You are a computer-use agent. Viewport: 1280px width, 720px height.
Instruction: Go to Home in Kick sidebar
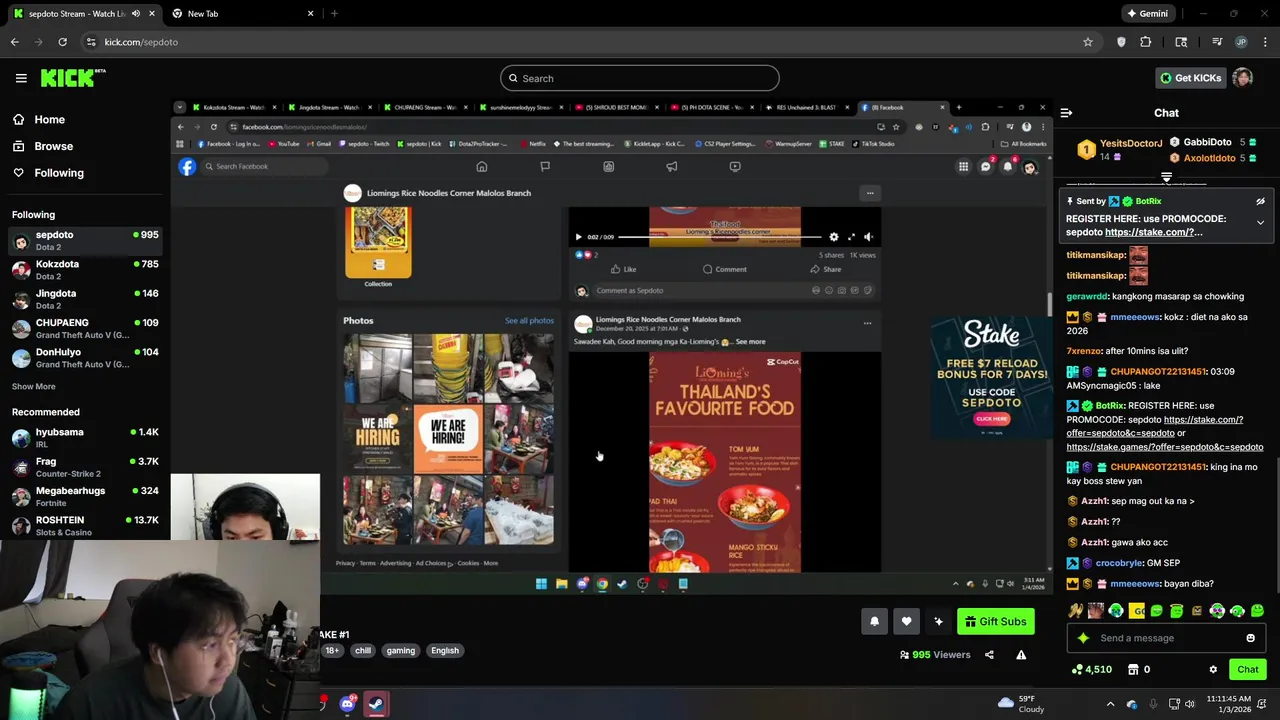[39, 119]
